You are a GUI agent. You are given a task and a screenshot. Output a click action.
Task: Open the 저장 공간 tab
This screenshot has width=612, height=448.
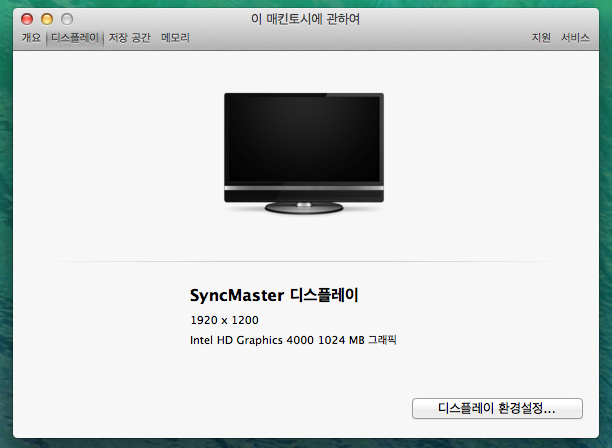tap(129, 38)
